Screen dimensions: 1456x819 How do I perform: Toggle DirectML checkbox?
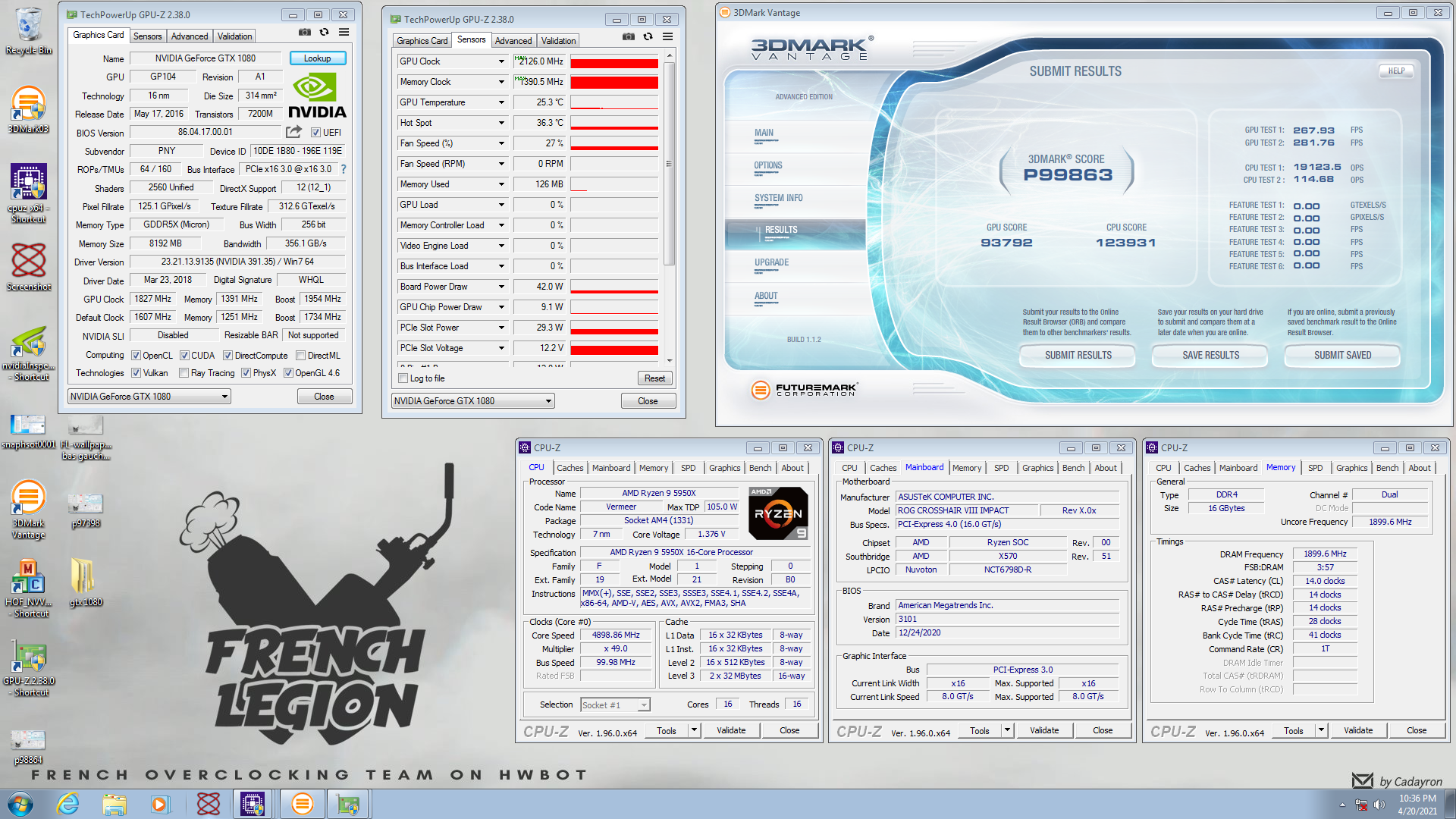[301, 356]
